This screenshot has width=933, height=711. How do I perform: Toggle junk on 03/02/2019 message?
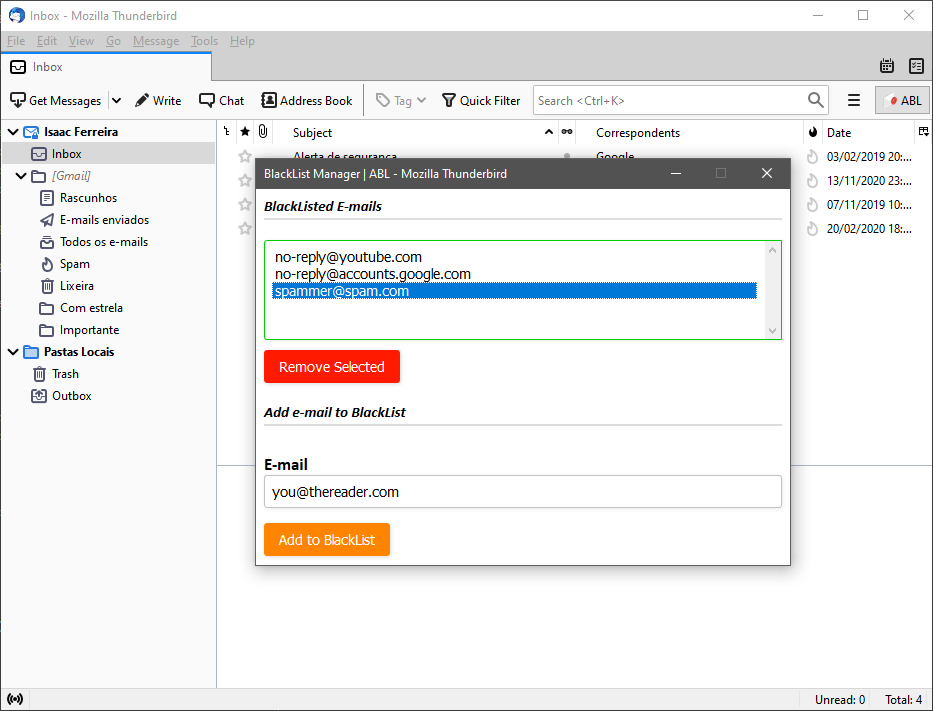coord(812,156)
